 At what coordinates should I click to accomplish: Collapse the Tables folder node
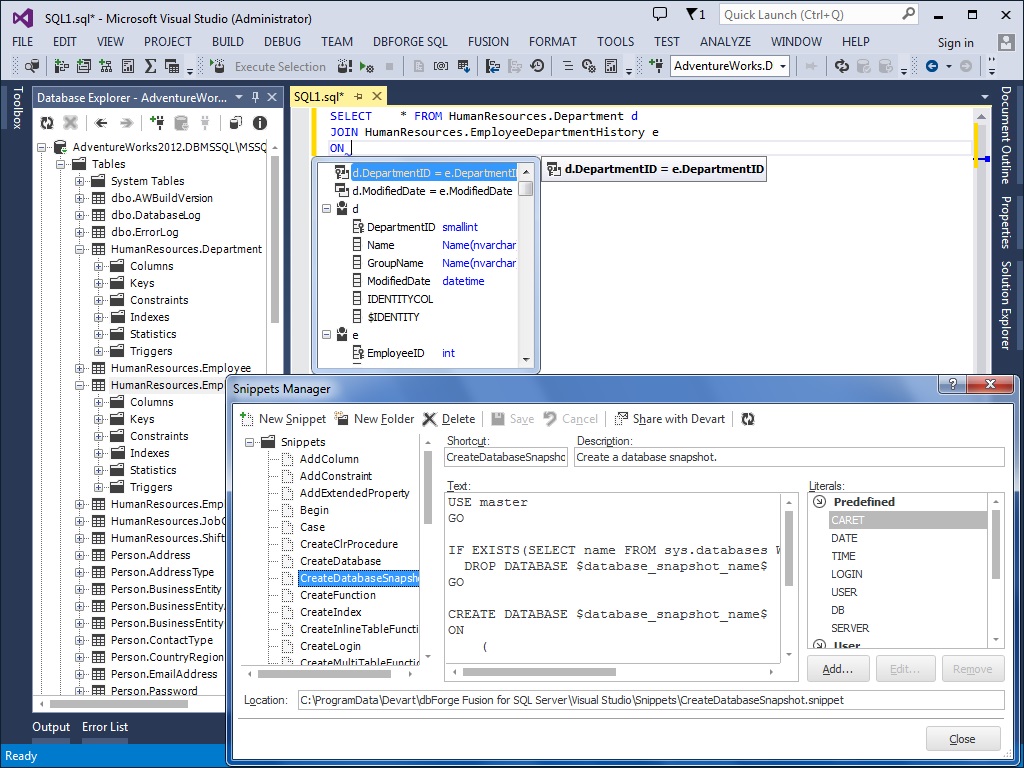(61, 164)
